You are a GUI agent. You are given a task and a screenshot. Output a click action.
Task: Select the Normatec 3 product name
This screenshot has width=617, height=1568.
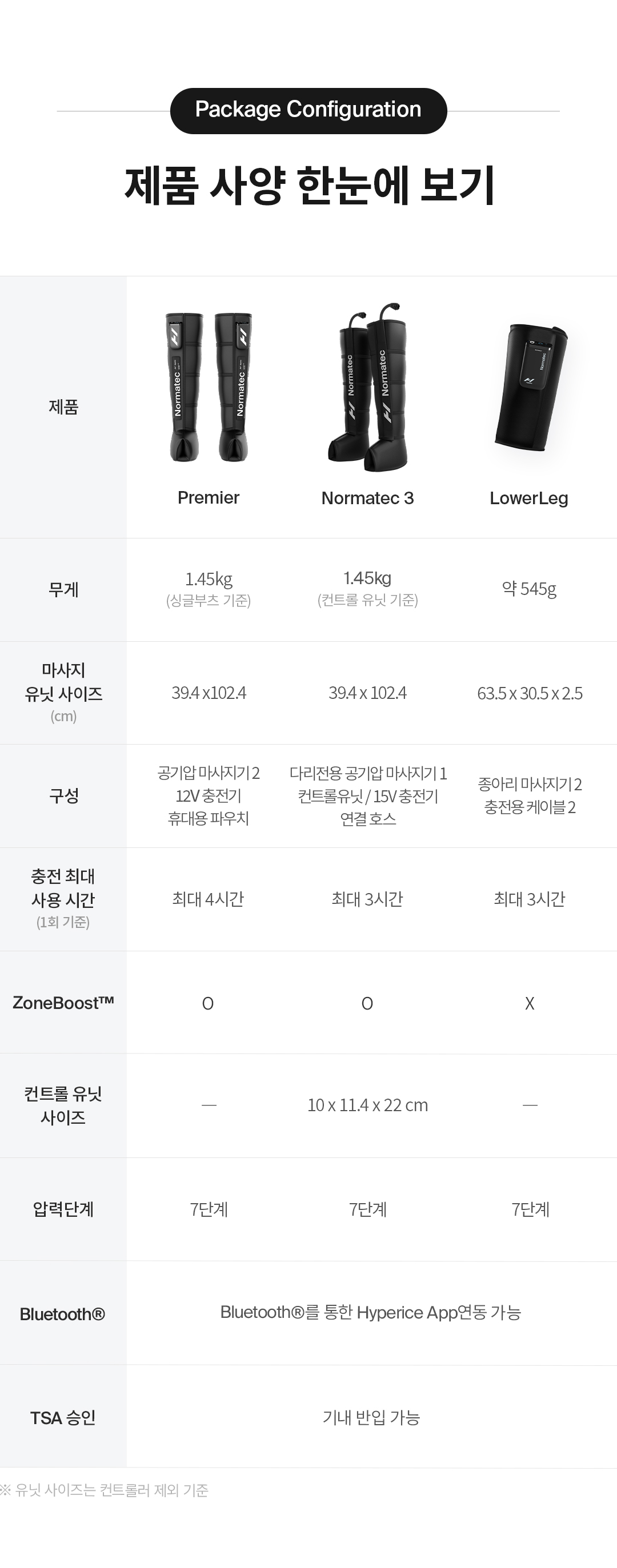pos(367,498)
